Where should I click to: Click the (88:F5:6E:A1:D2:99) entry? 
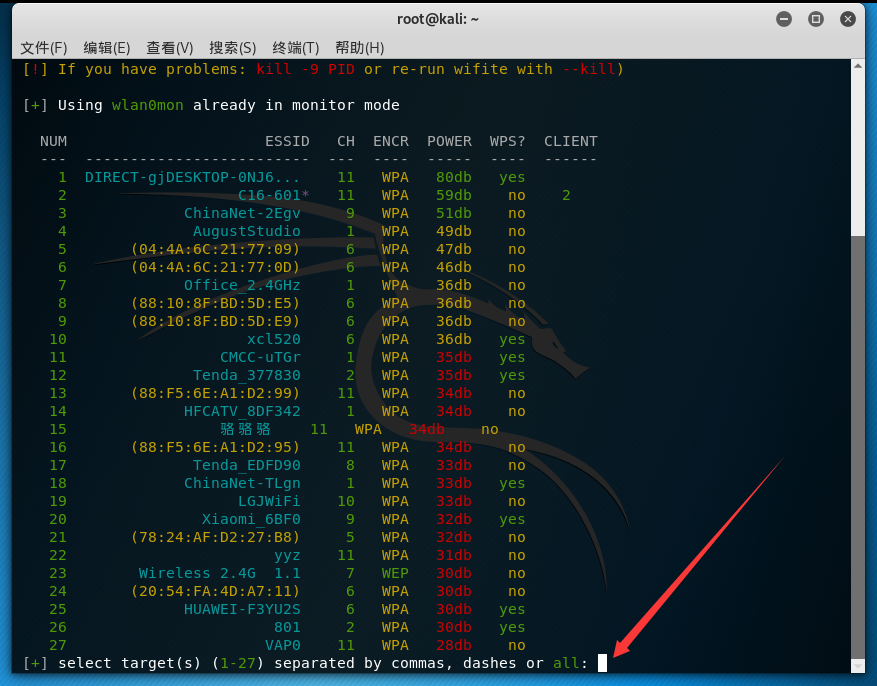tap(215, 394)
